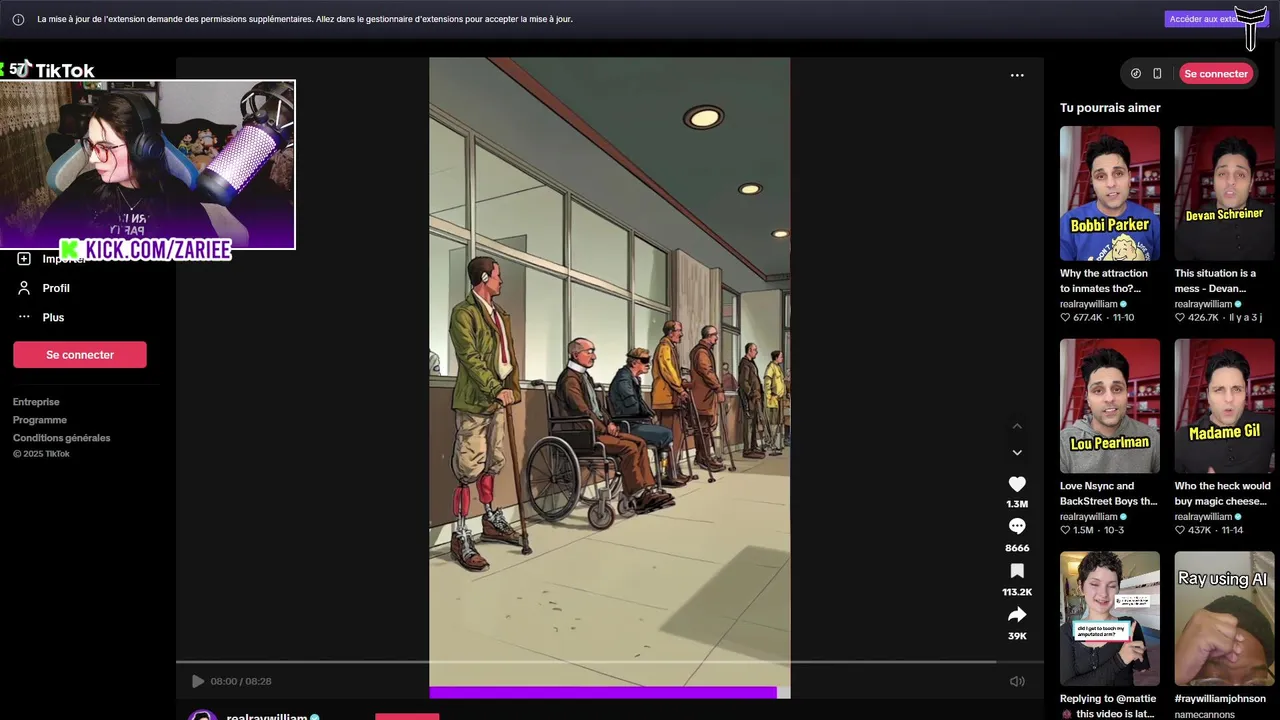Click the sidebar Se connecter button
This screenshot has width=1280, height=720.
tap(80, 355)
